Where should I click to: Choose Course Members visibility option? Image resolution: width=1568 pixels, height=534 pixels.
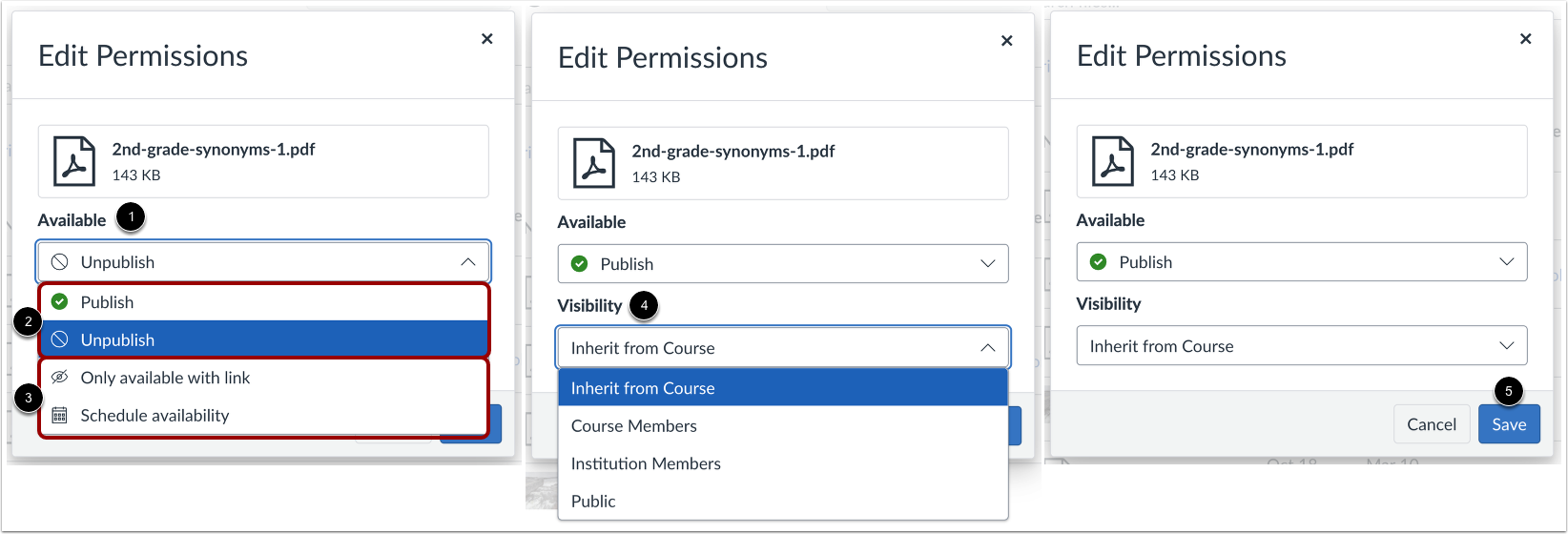(x=634, y=426)
